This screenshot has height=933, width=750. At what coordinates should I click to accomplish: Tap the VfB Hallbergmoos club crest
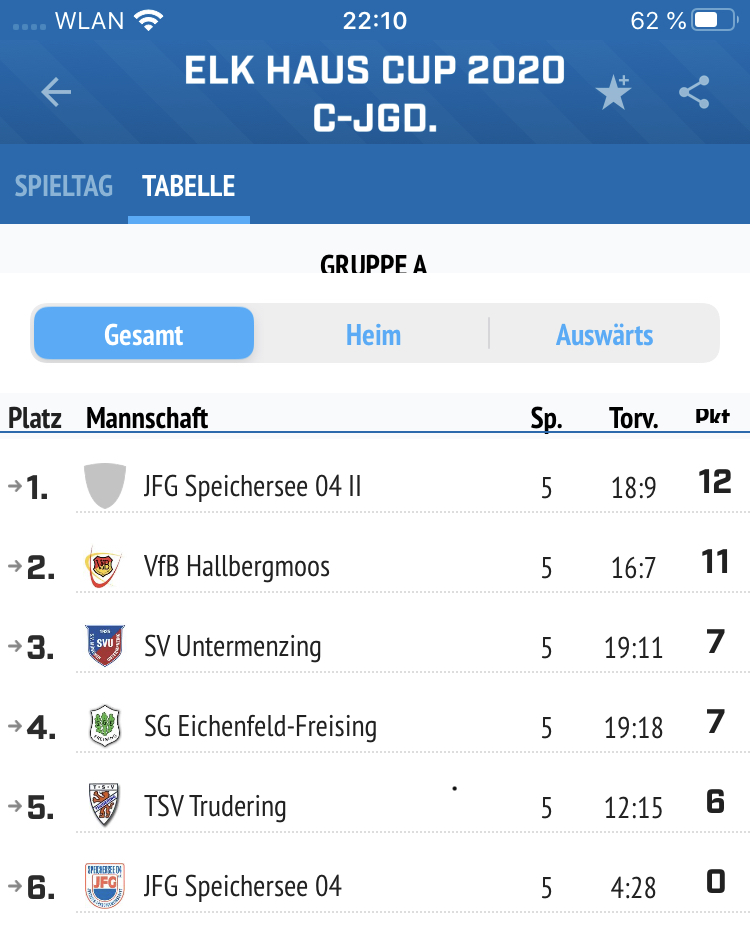pyautogui.click(x=104, y=566)
